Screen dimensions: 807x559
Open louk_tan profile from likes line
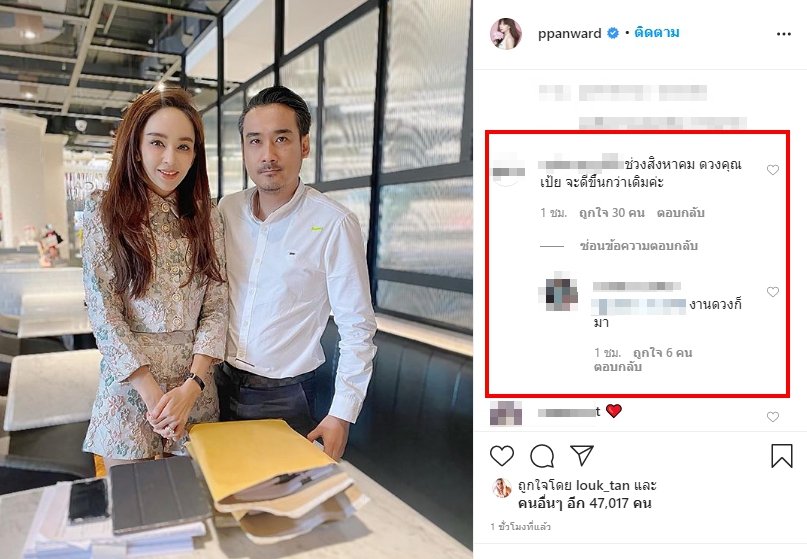(x=603, y=485)
